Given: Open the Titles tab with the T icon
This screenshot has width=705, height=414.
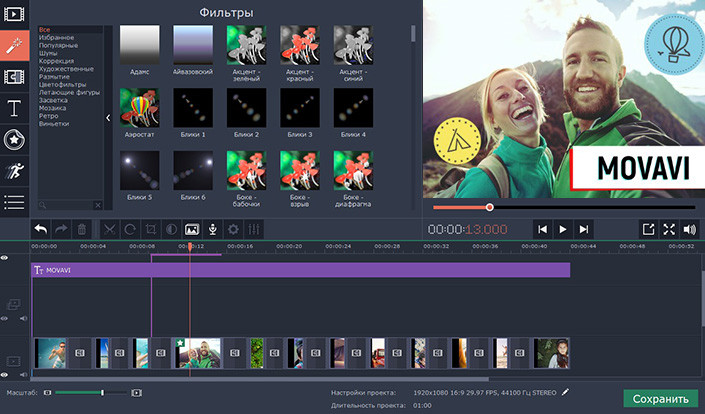Looking at the screenshot, I should point(14,108).
